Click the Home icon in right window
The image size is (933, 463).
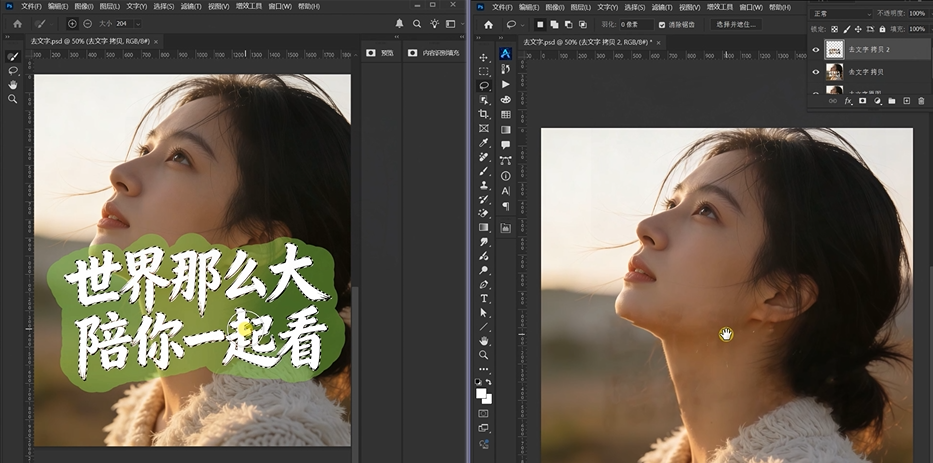click(x=489, y=24)
